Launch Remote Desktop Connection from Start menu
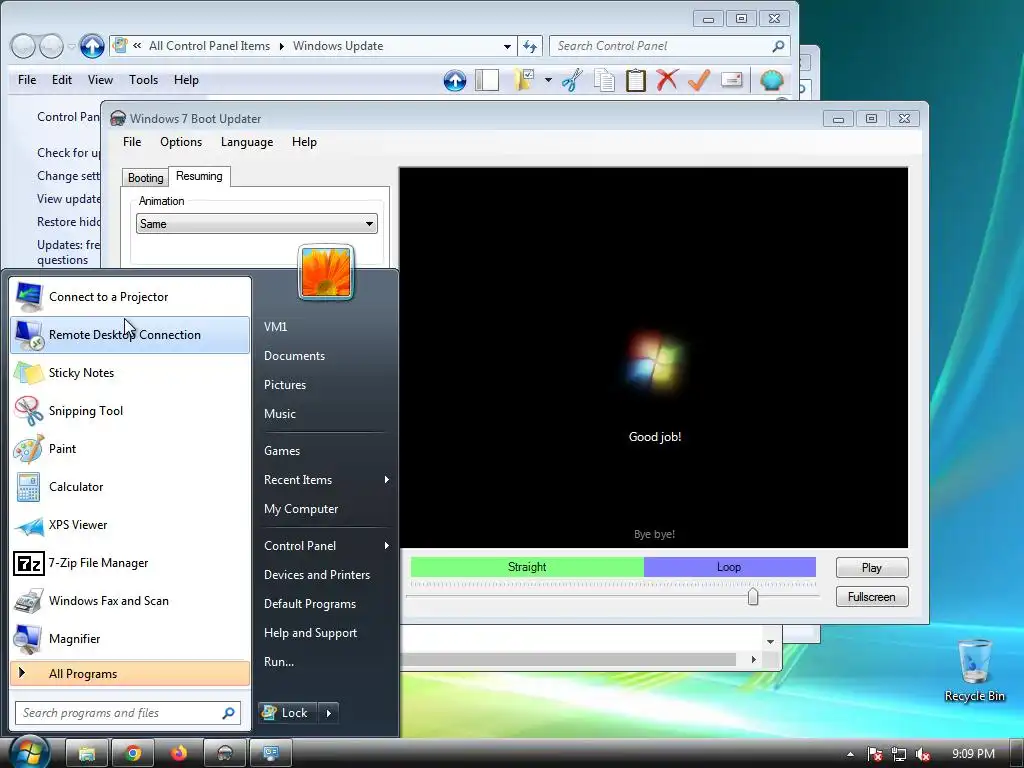1024x768 pixels. 130,335
